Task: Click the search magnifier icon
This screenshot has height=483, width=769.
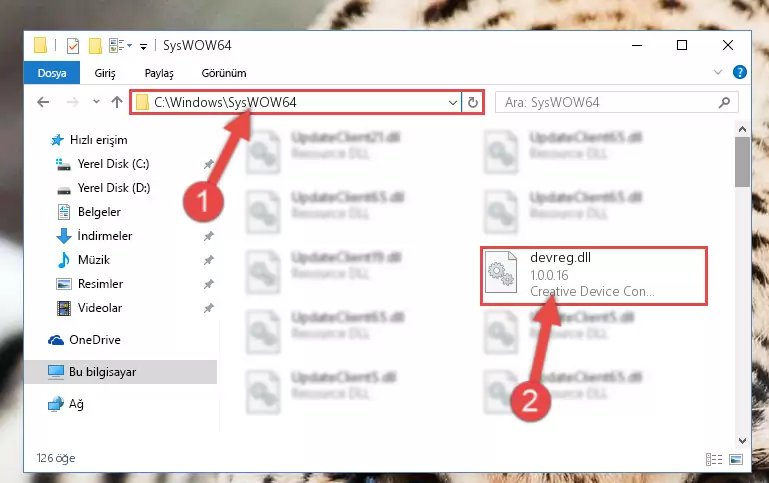Action: point(724,102)
